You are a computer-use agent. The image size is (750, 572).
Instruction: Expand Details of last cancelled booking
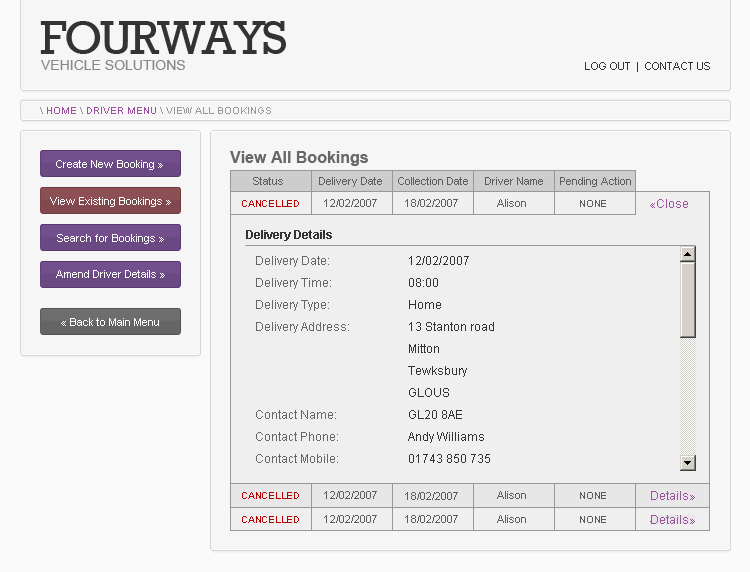point(672,520)
